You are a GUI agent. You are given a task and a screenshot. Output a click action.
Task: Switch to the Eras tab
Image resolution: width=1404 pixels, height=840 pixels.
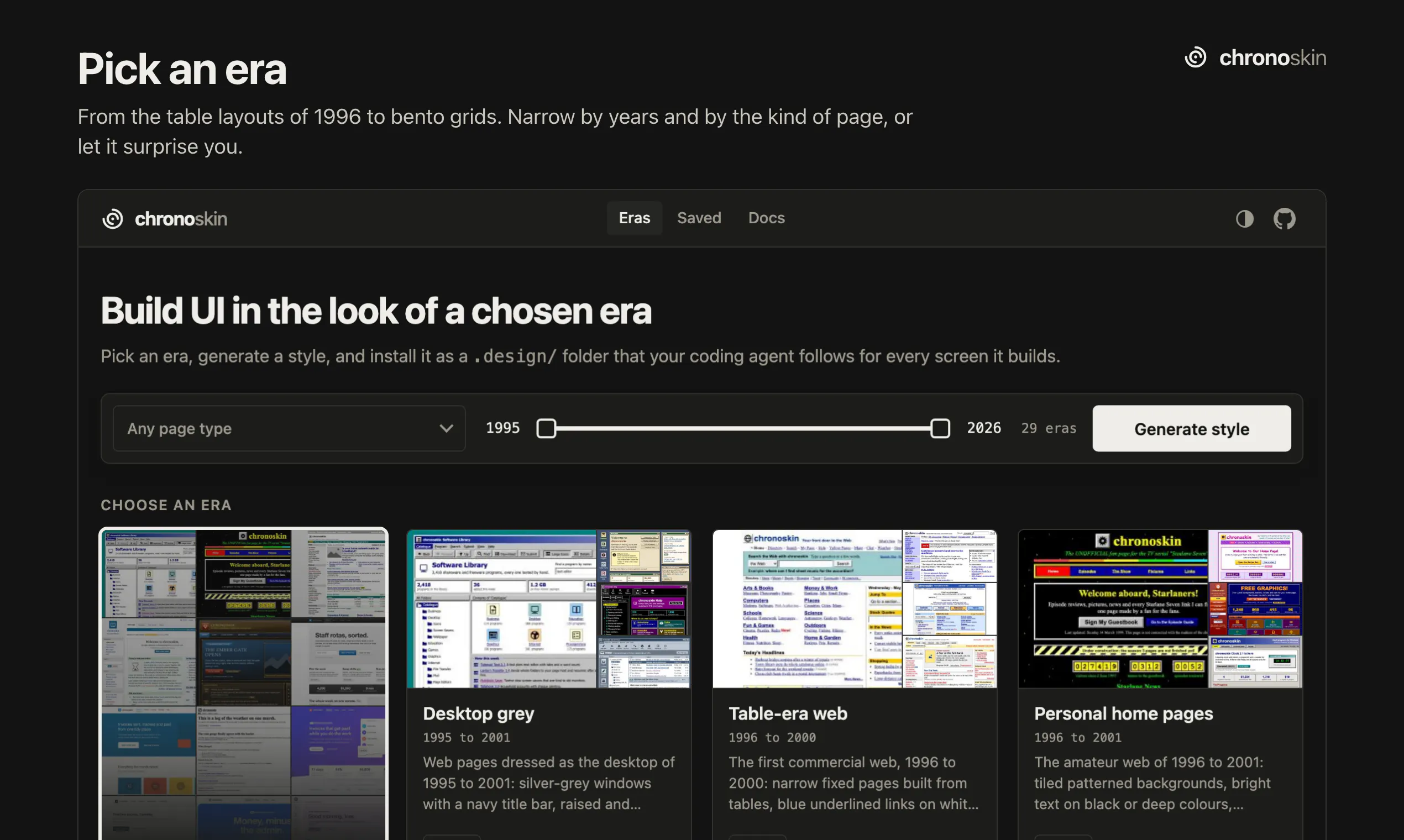click(x=634, y=218)
